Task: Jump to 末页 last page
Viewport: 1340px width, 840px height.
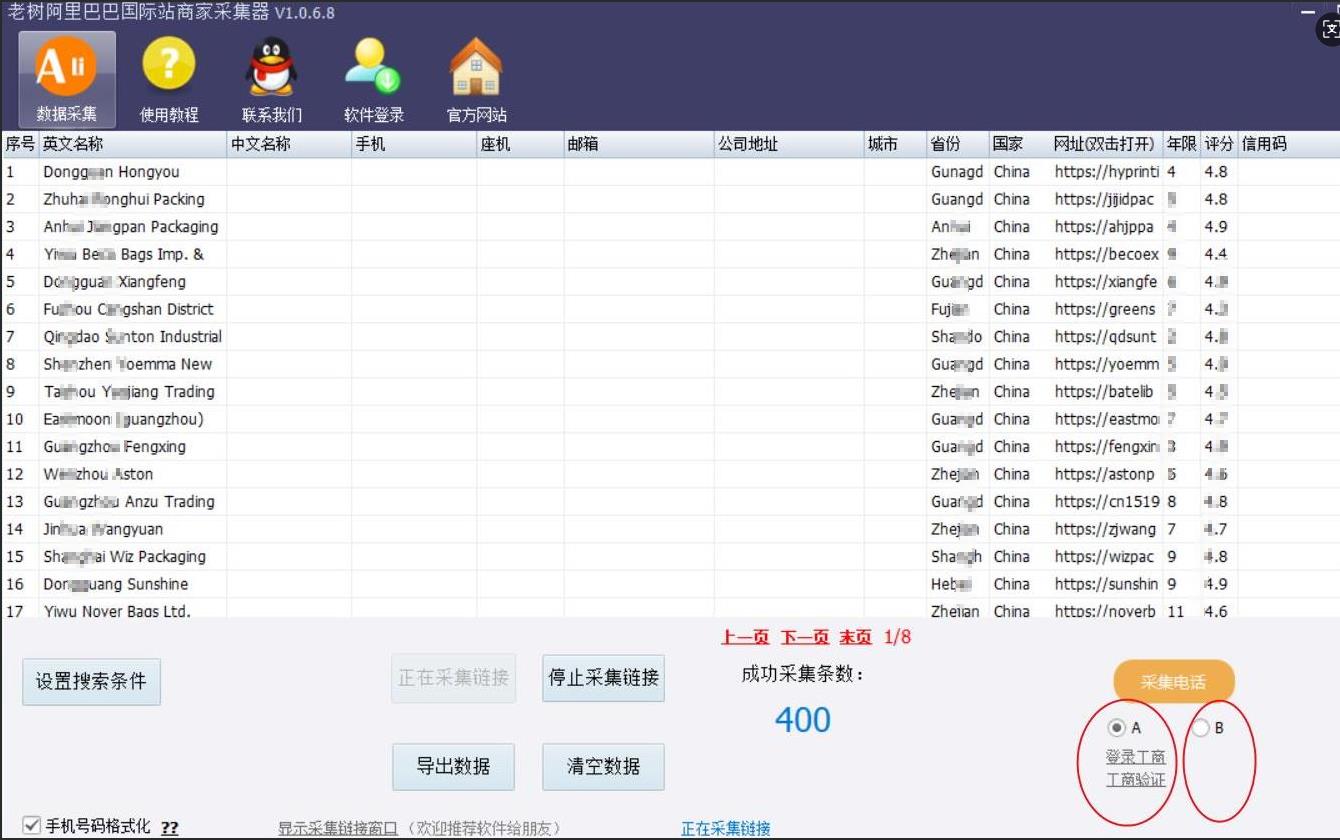Action: click(x=855, y=637)
